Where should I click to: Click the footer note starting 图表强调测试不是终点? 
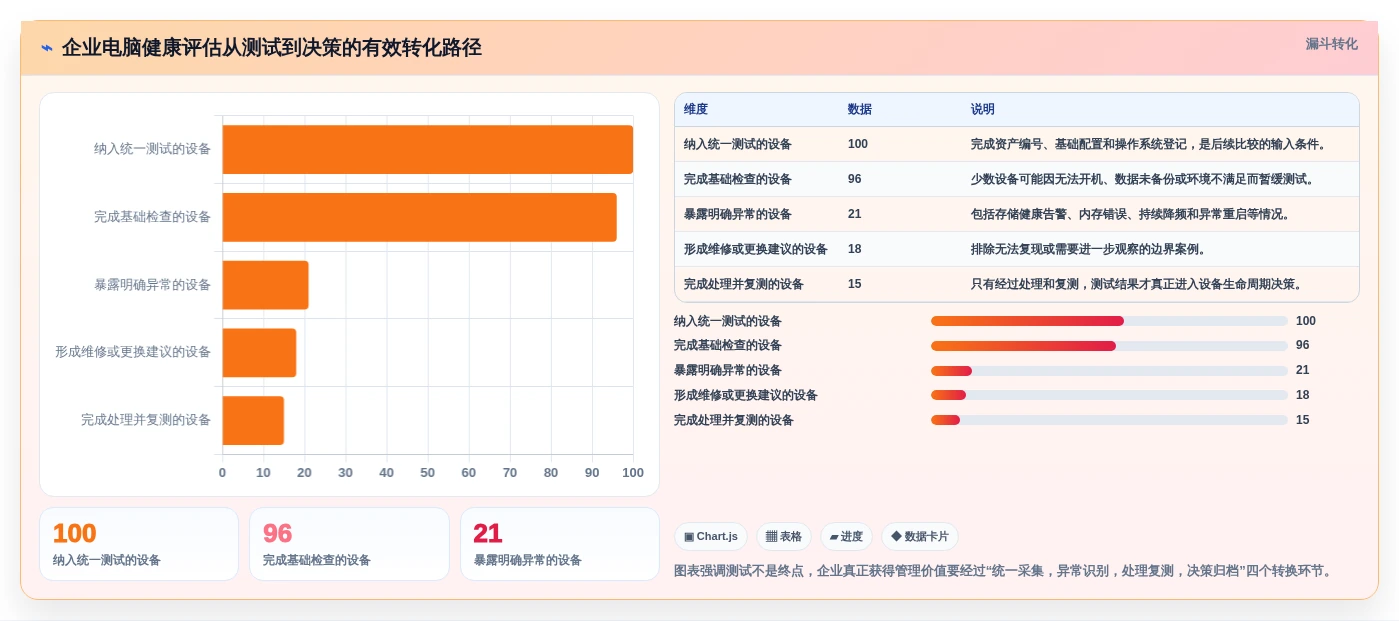pyautogui.click(x=1005, y=571)
